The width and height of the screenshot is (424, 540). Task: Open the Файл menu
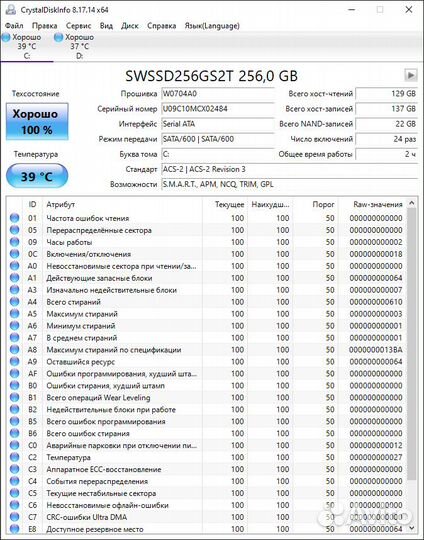[14, 25]
